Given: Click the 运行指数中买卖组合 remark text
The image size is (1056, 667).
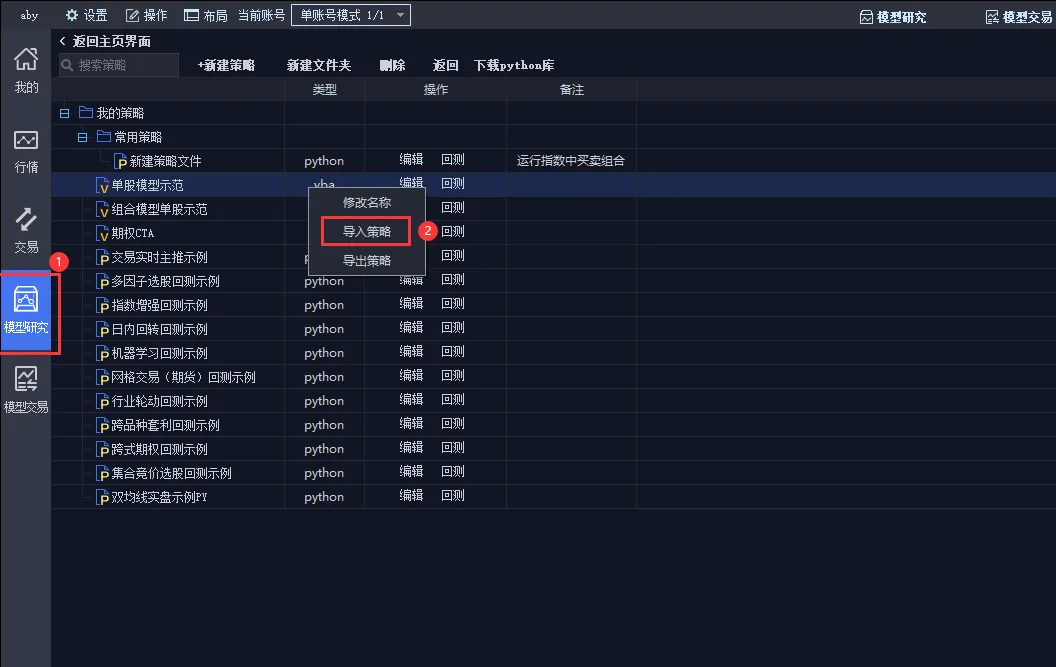Looking at the screenshot, I should [570, 161].
